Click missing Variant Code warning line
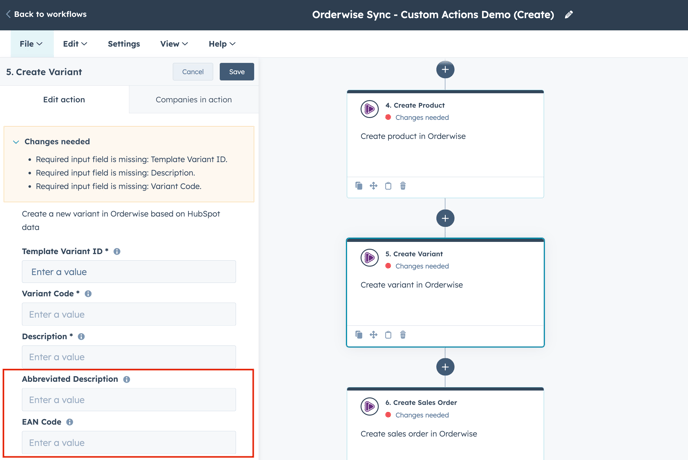 118,187
